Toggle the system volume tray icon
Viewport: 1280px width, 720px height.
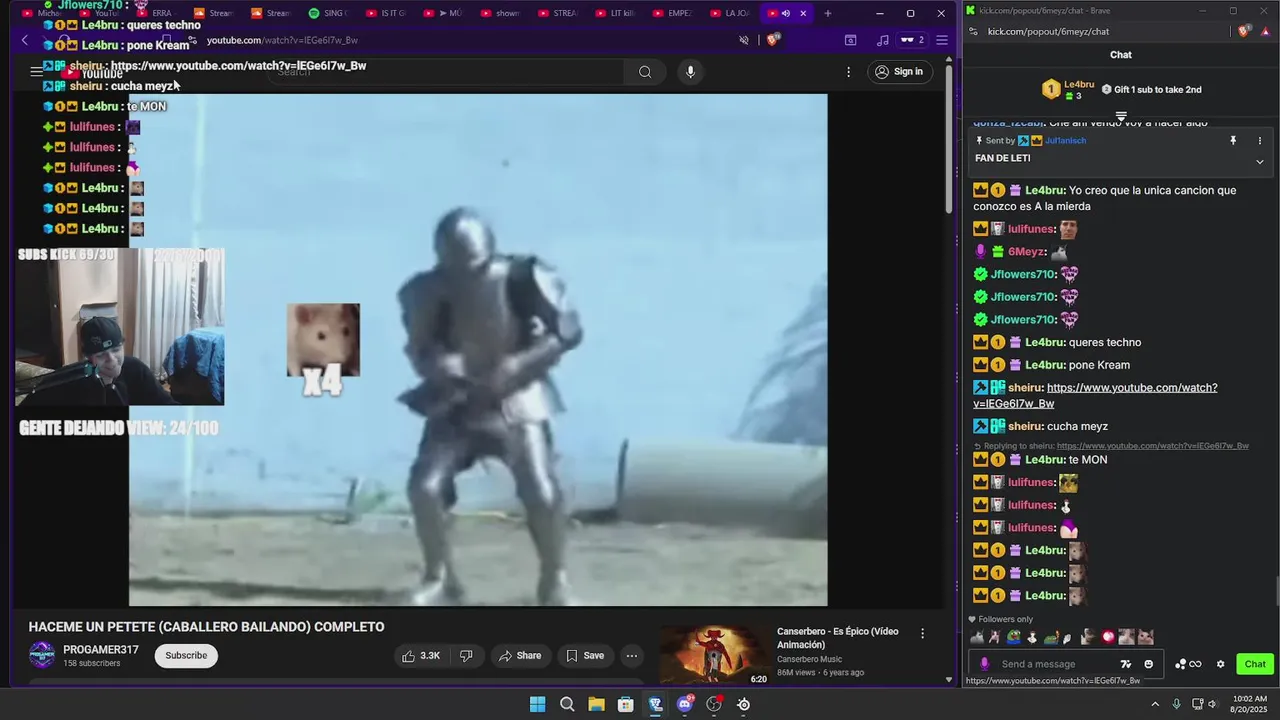click(1213, 704)
